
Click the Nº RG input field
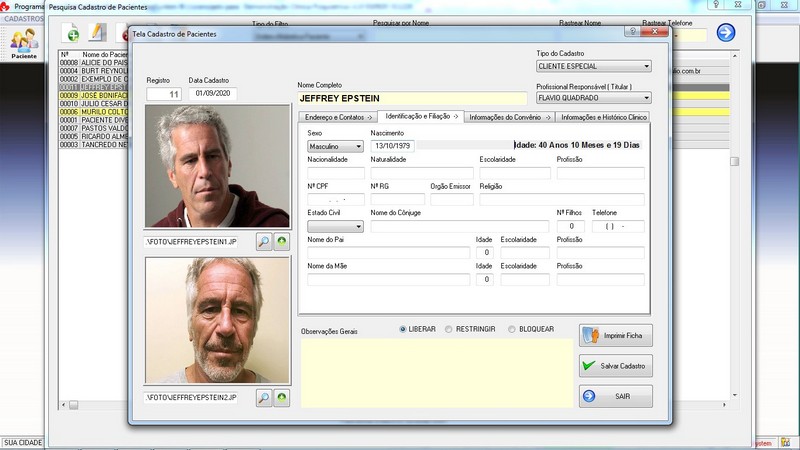397,199
